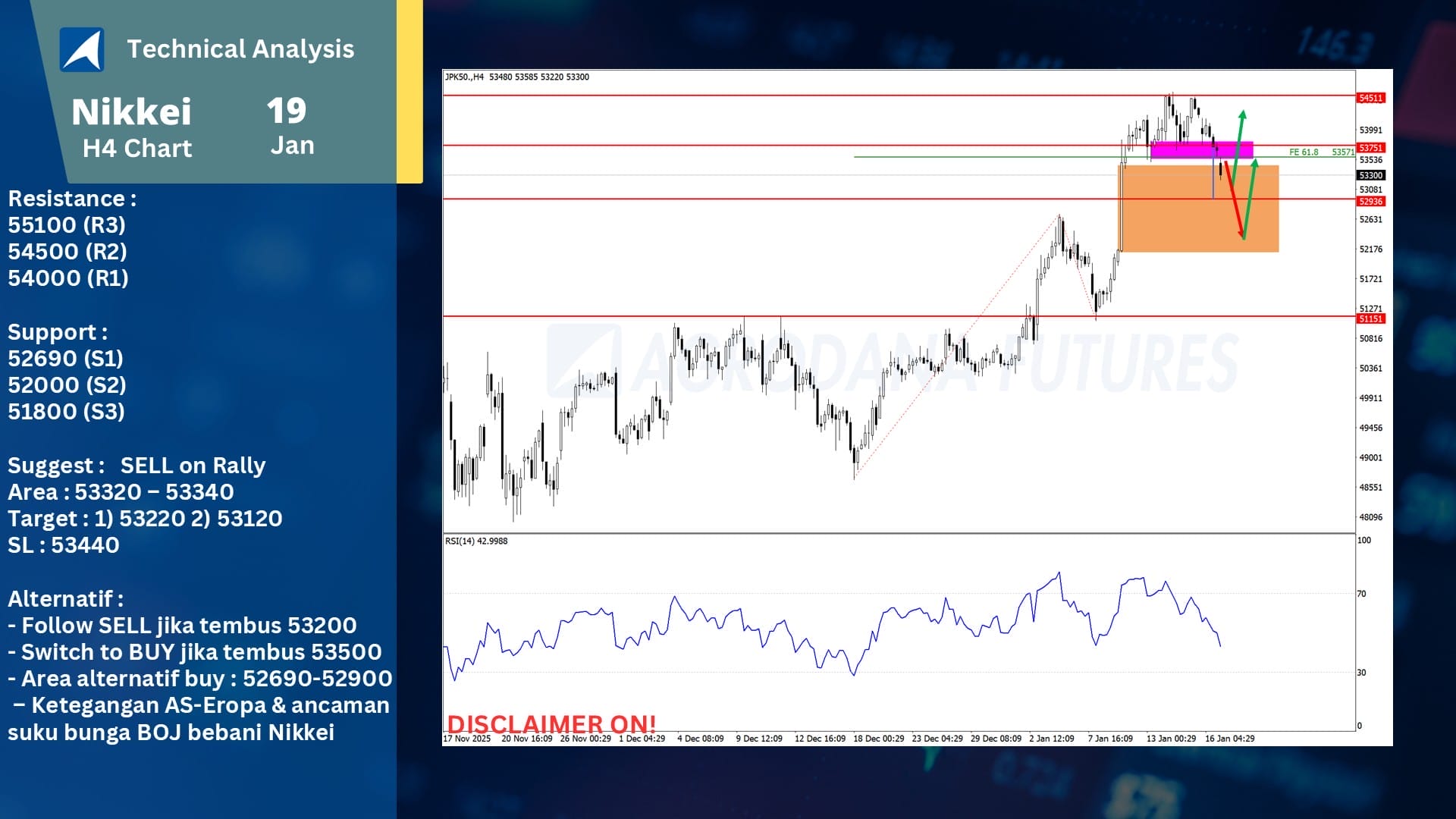Image resolution: width=1456 pixels, height=819 pixels.
Task: Click the DISCLAIMER ON! red text
Action: 551,723
